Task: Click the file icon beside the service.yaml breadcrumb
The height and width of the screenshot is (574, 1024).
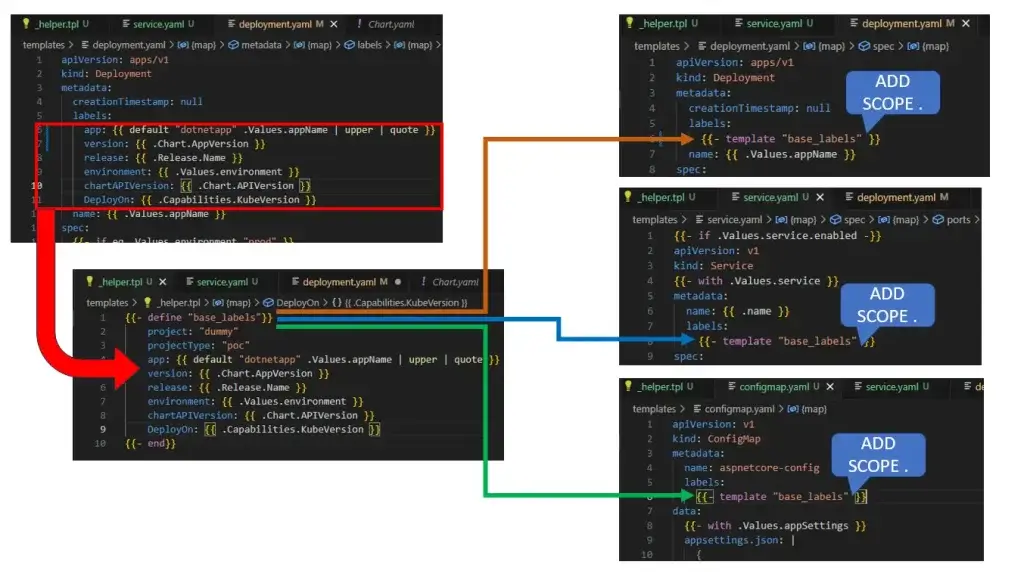Action: (700, 219)
